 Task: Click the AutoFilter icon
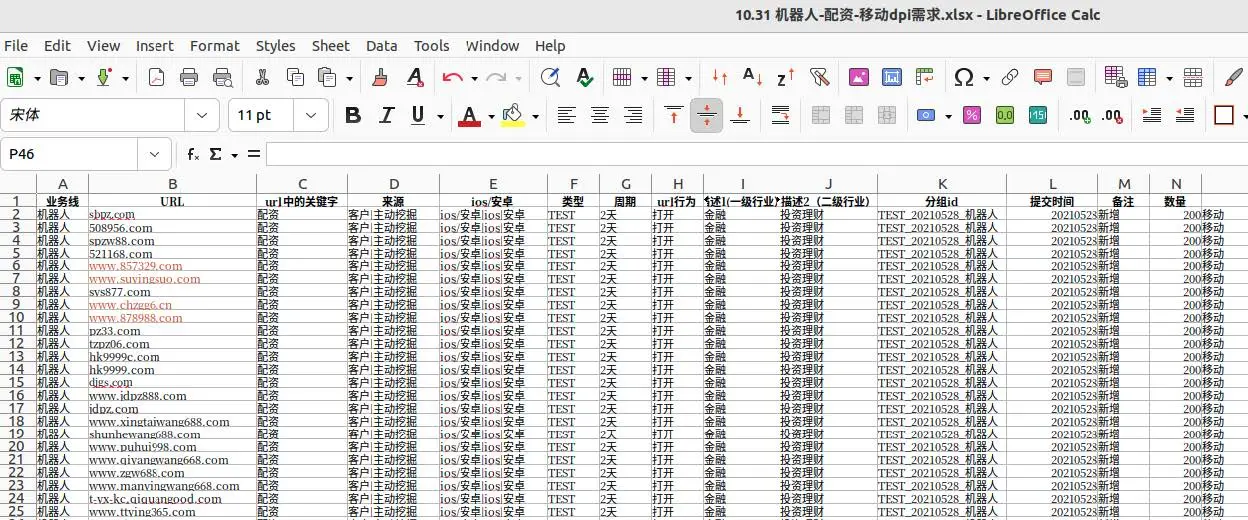pos(820,77)
